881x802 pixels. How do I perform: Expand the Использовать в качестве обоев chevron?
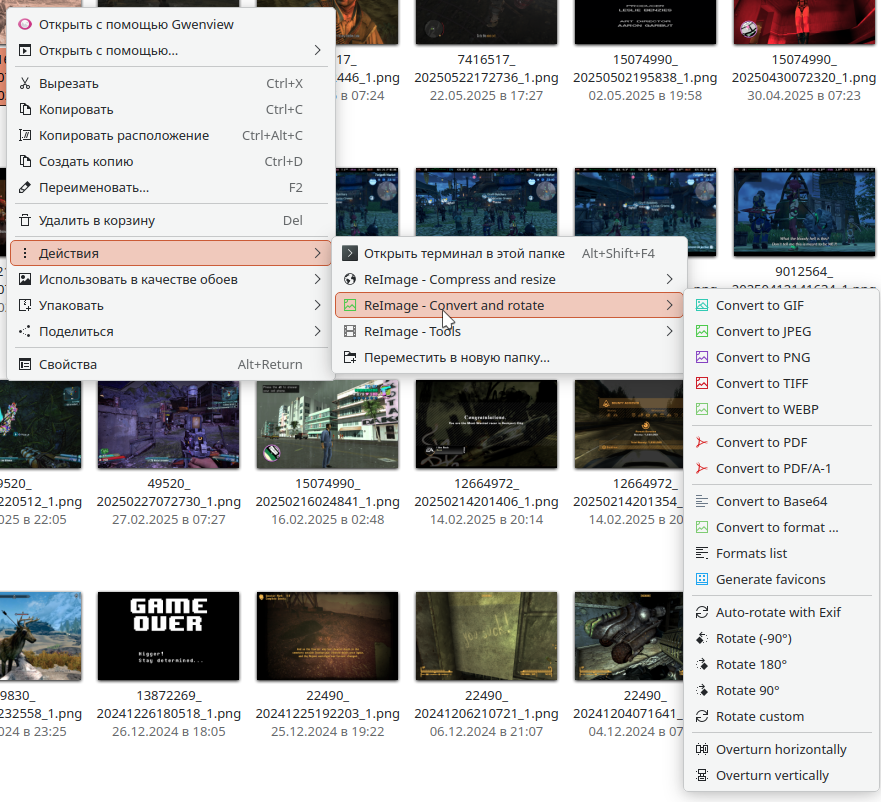pos(317,279)
